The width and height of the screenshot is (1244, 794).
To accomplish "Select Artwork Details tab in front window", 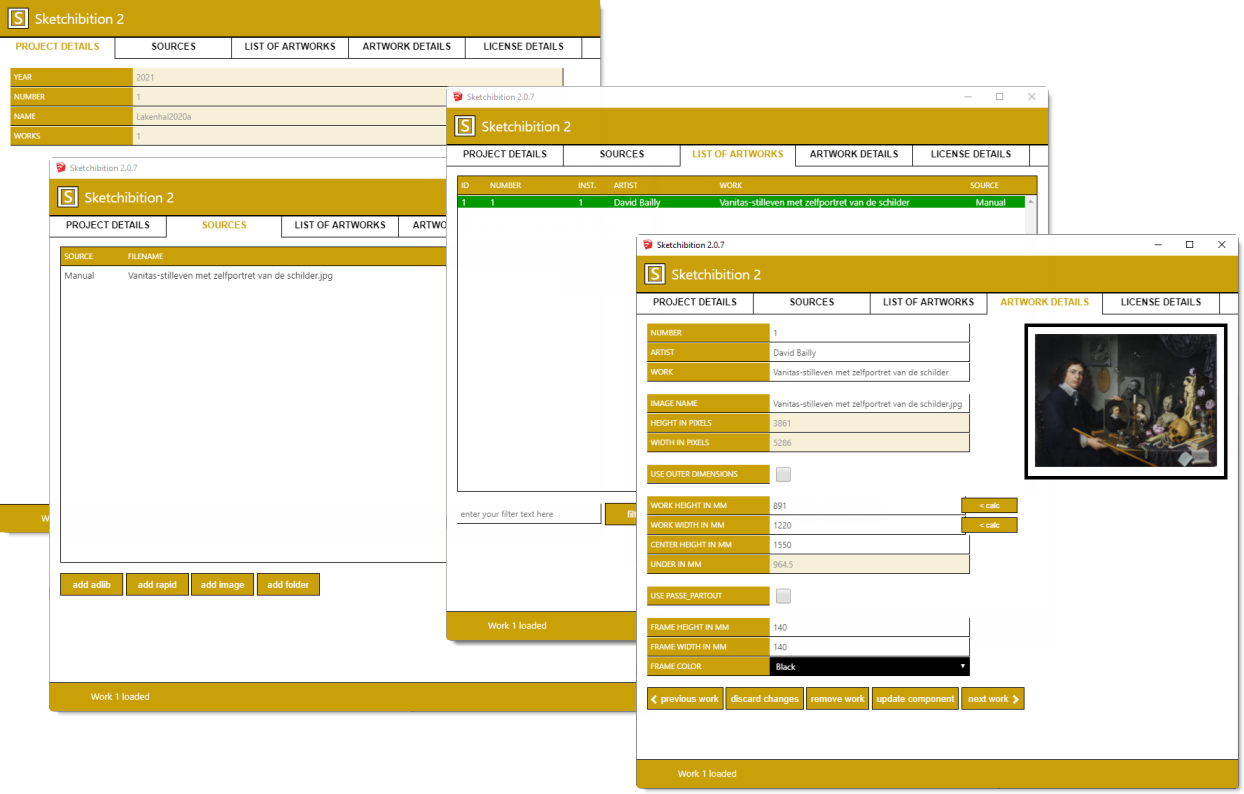I will point(1044,302).
